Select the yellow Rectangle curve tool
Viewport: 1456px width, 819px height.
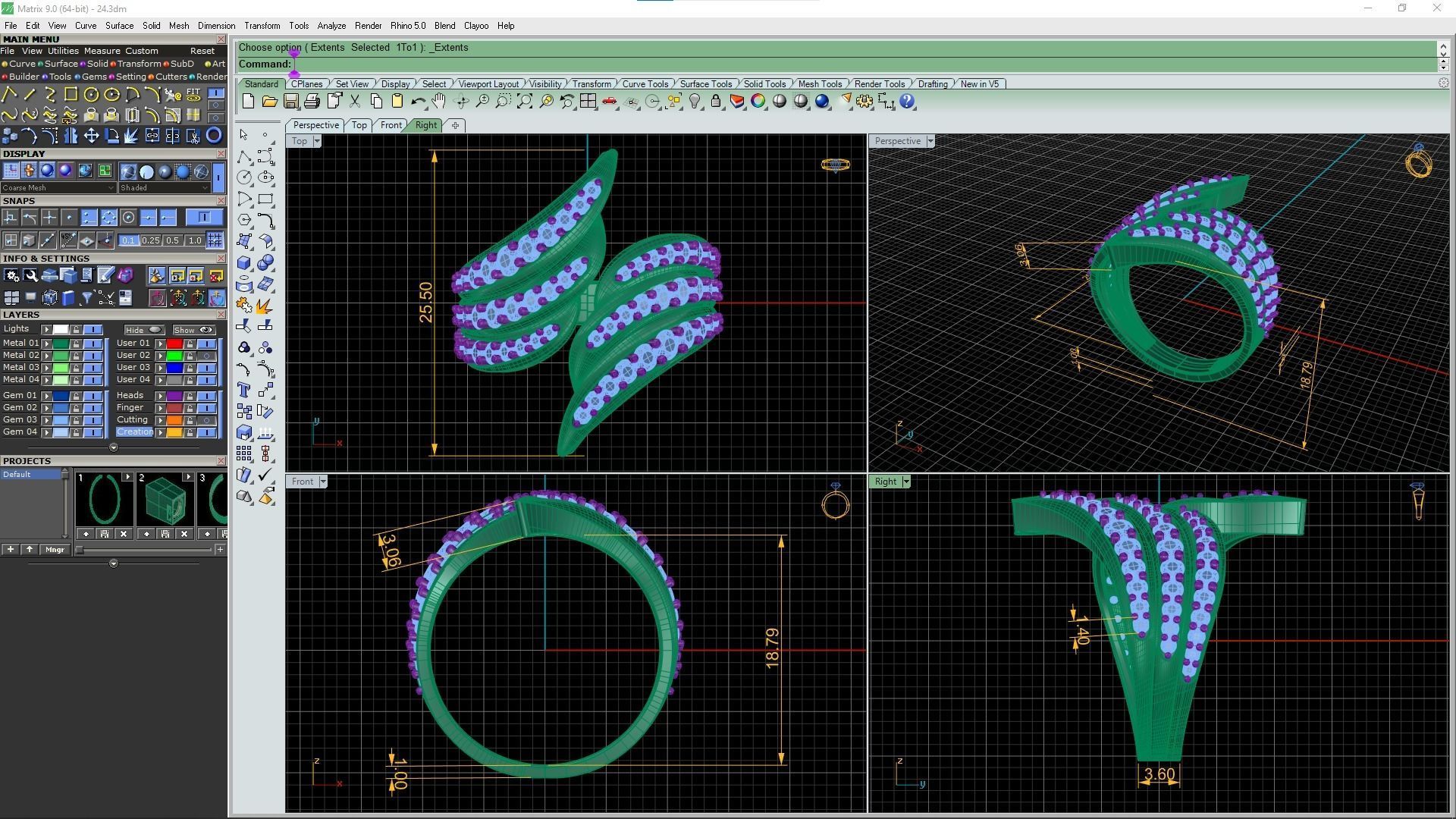71,95
